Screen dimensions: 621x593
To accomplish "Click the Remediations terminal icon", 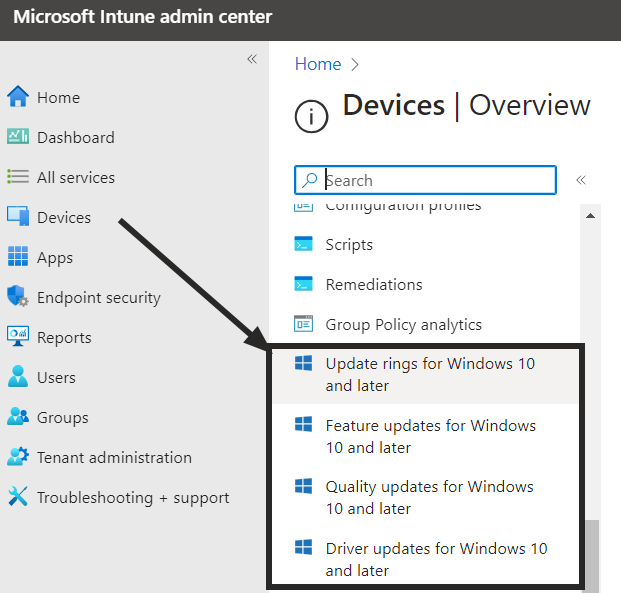I will pyautogui.click(x=303, y=284).
